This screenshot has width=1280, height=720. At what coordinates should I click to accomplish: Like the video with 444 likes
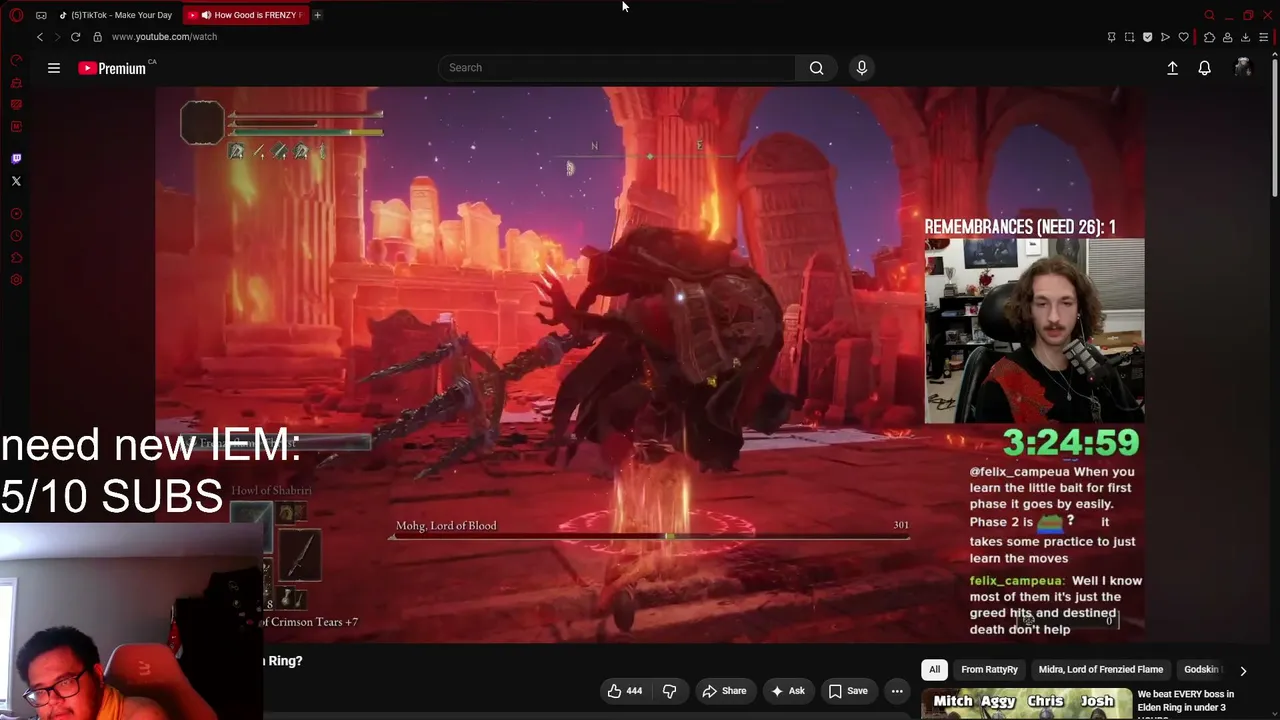tap(625, 691)
